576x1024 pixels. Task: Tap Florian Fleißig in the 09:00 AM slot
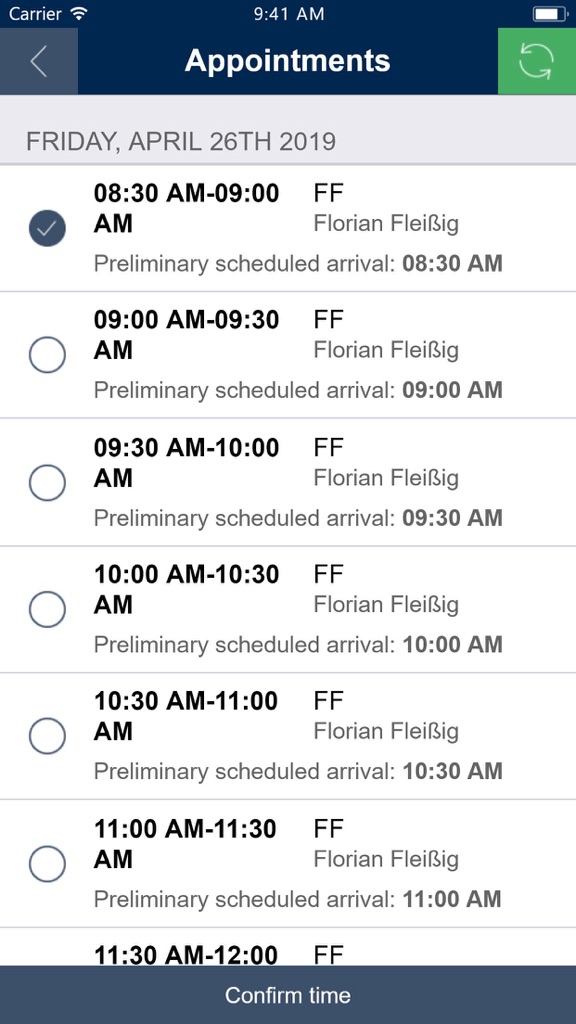(386, 350)
